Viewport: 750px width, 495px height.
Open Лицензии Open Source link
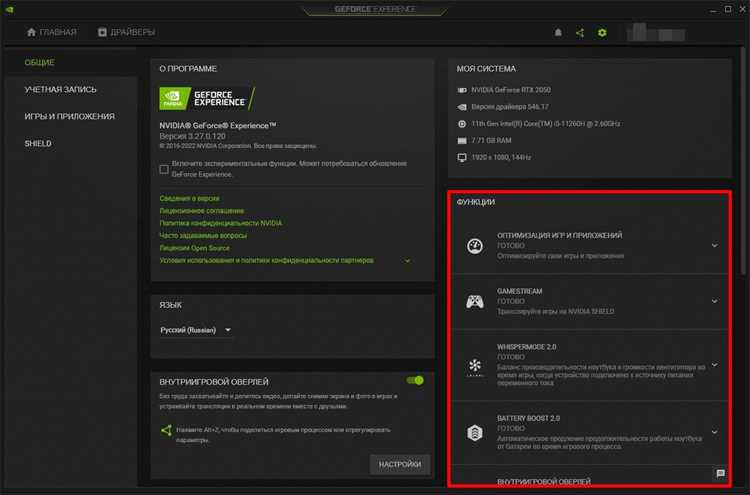tap(194, 248)
